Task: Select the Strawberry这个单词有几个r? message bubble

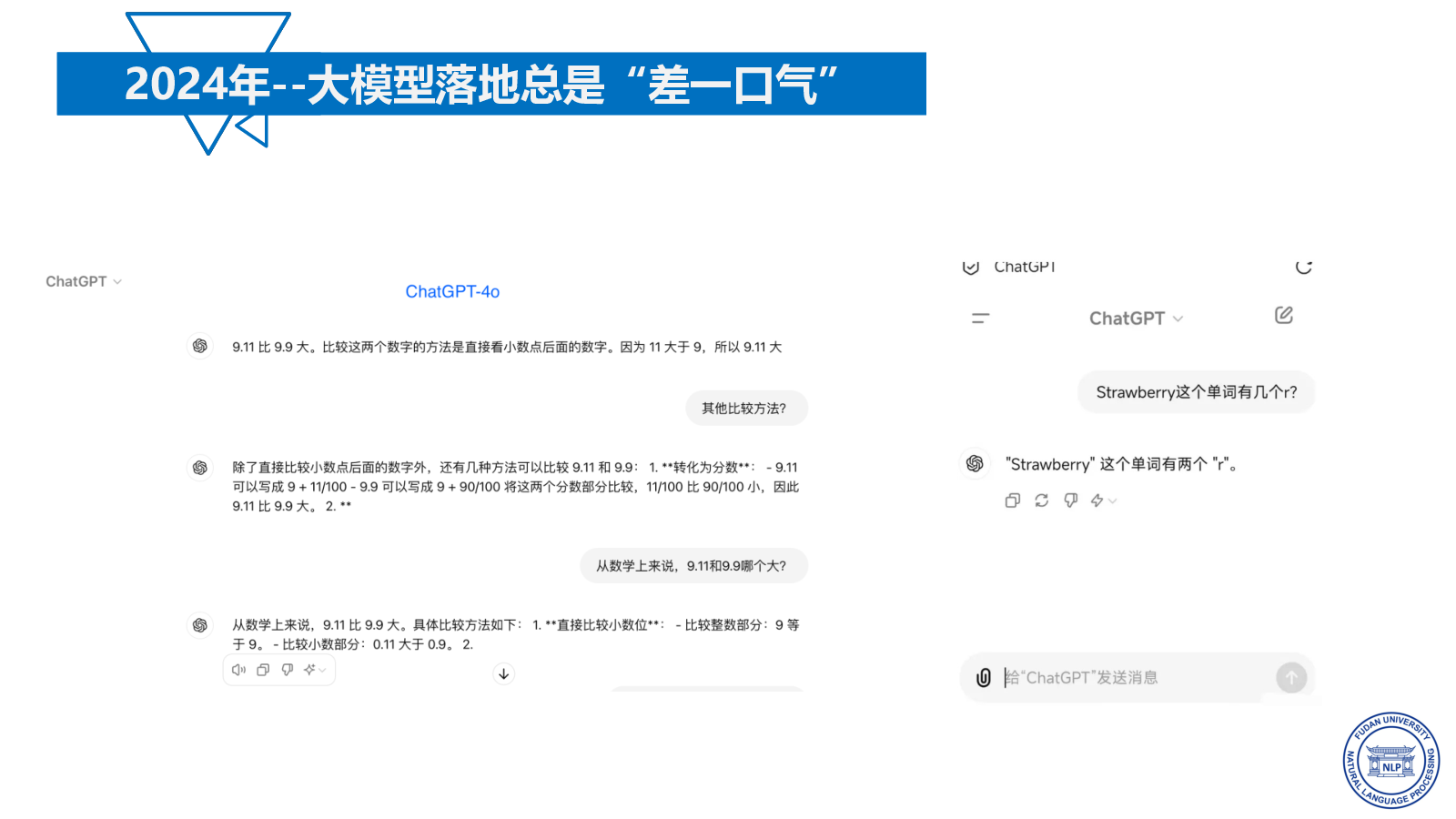Action: (1197, 392)
